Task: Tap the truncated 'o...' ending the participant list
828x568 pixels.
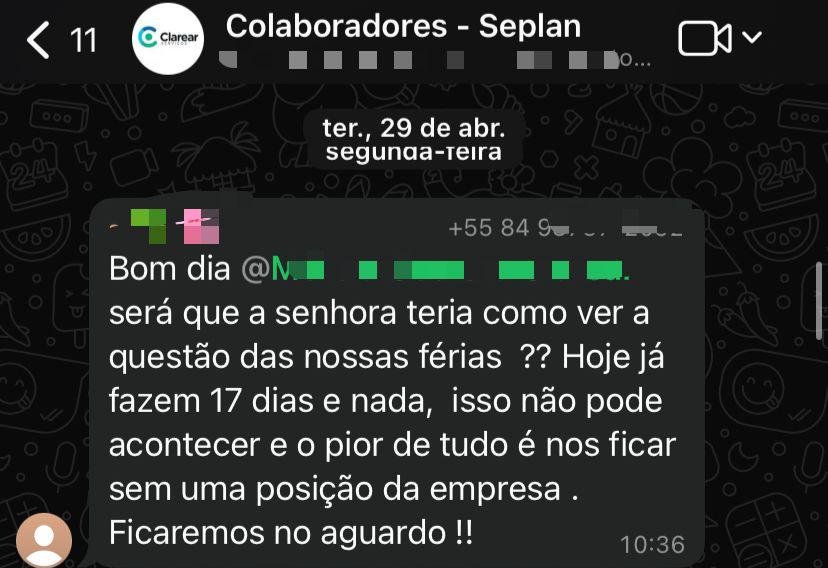Action: [x=635, y=60]
